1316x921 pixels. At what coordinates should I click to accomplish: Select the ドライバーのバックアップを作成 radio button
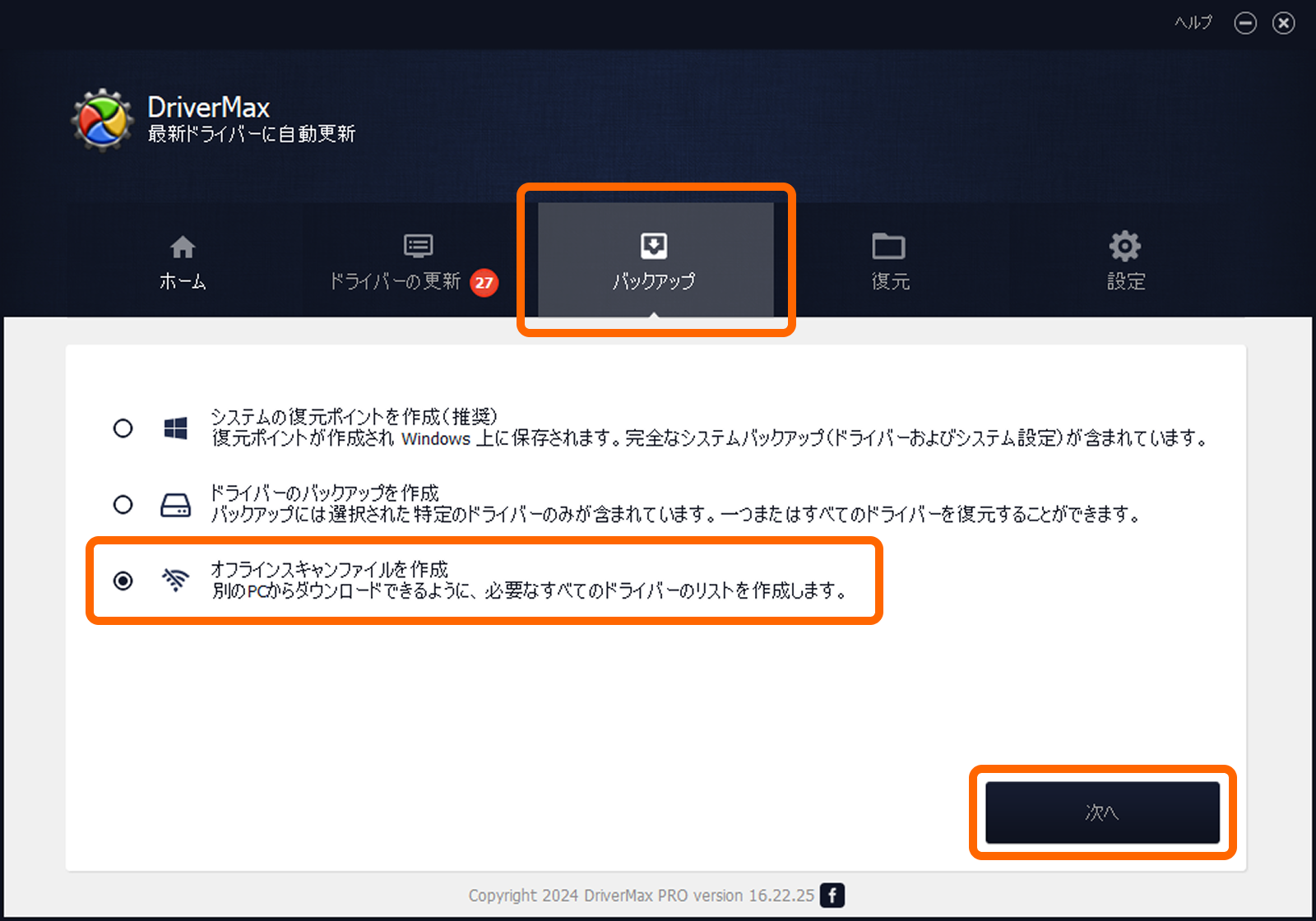point(123,505)
